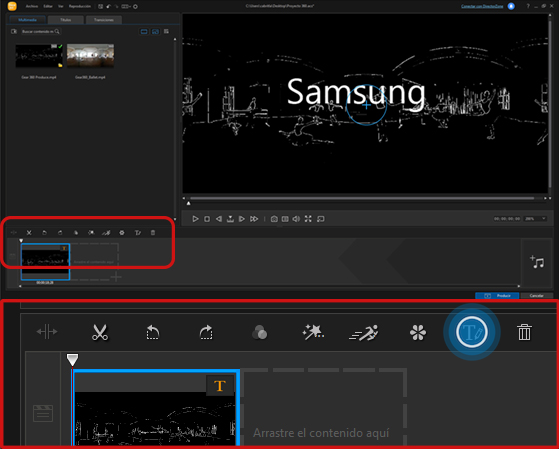Click rotate-right icon in the enlarged toolbar
The width and height of the screenshot is (559, 449).
click(x=206, y=332)
